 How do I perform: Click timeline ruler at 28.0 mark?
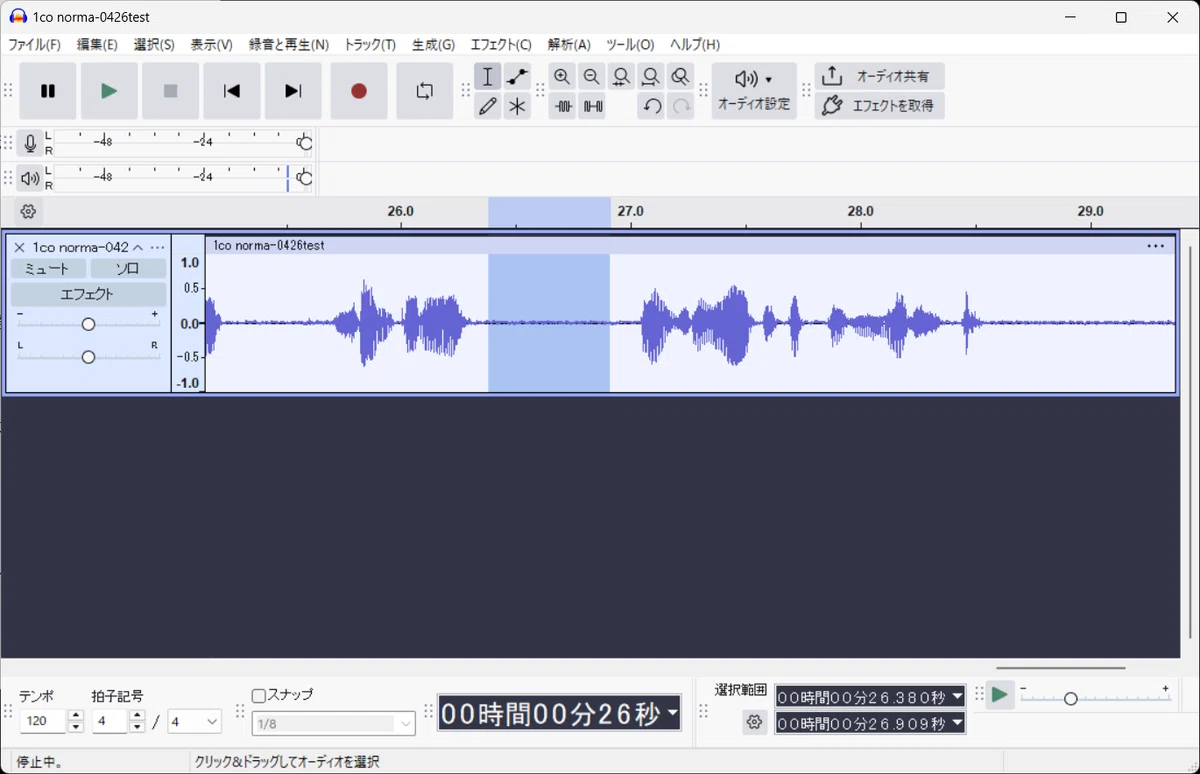(x=861, y=212)
